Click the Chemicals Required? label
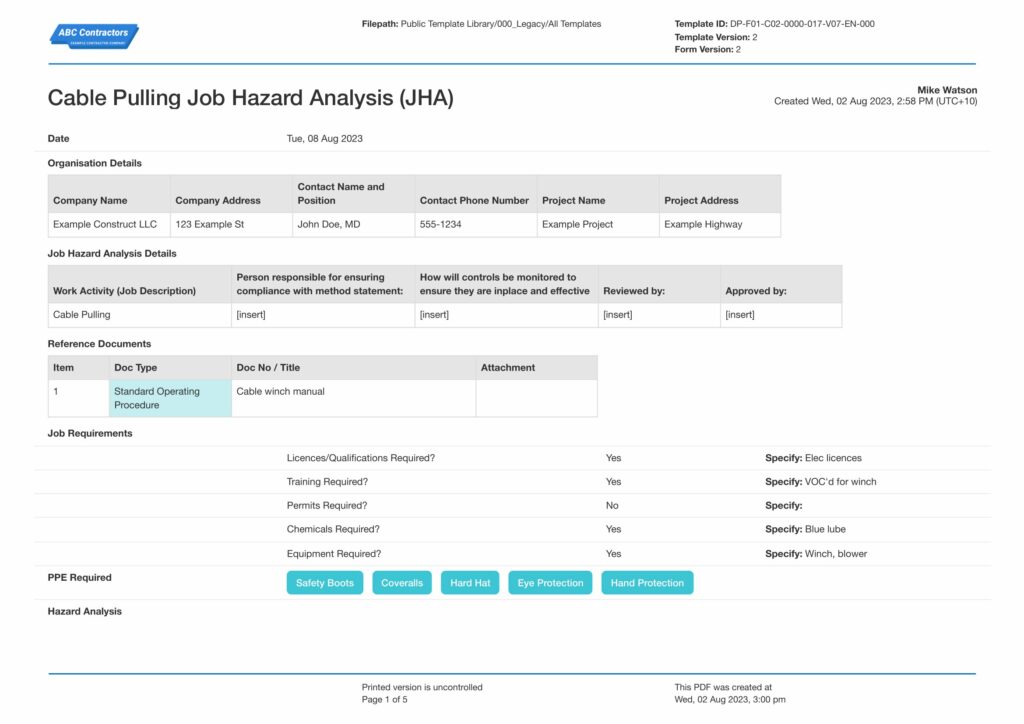This screenshot has height=724, width=1024. 333,529
